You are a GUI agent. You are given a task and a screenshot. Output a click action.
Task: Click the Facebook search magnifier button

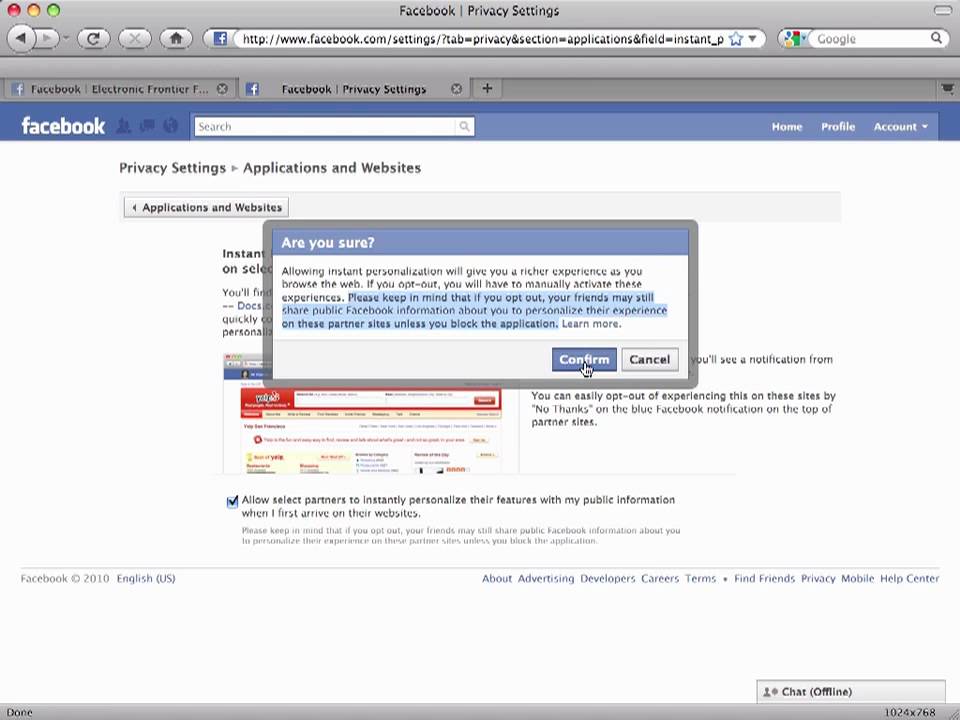465,126
